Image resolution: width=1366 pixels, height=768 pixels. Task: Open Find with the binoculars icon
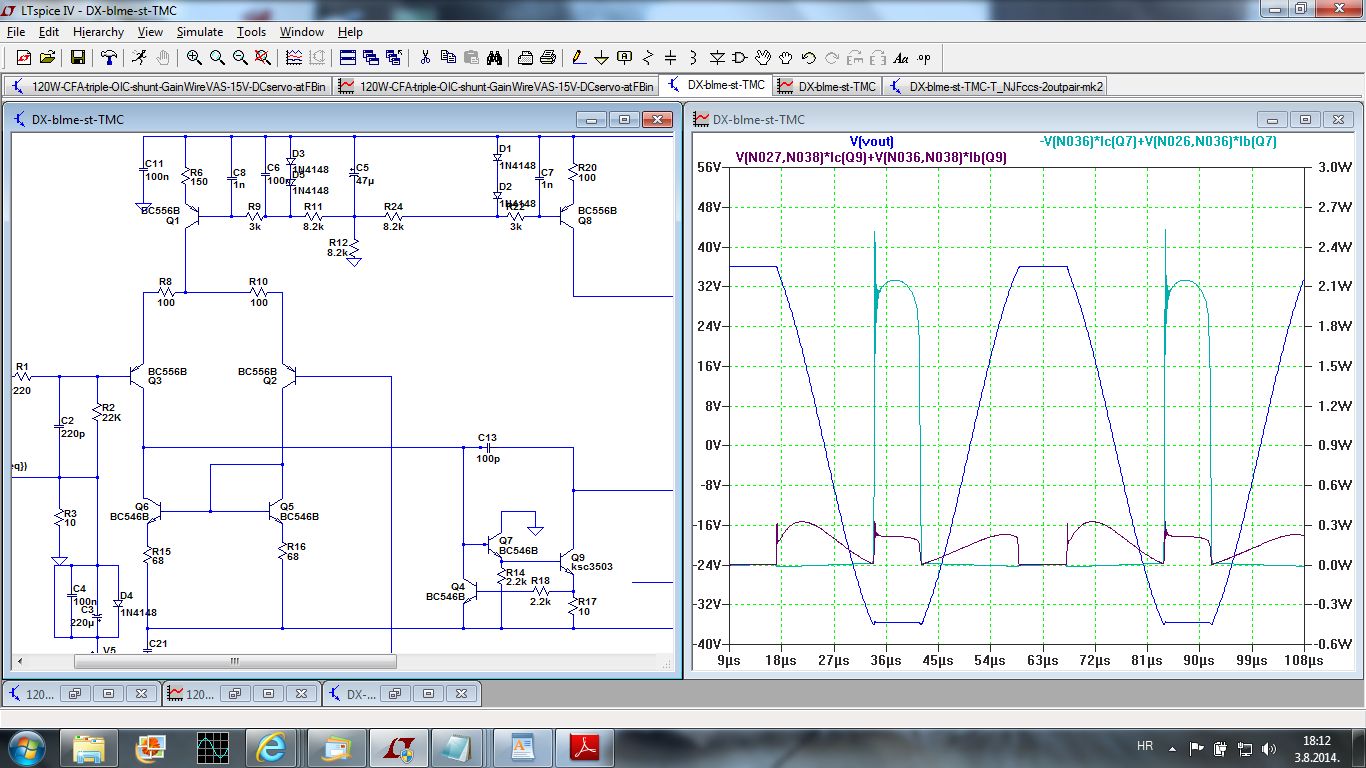click(x=494, y=57)
